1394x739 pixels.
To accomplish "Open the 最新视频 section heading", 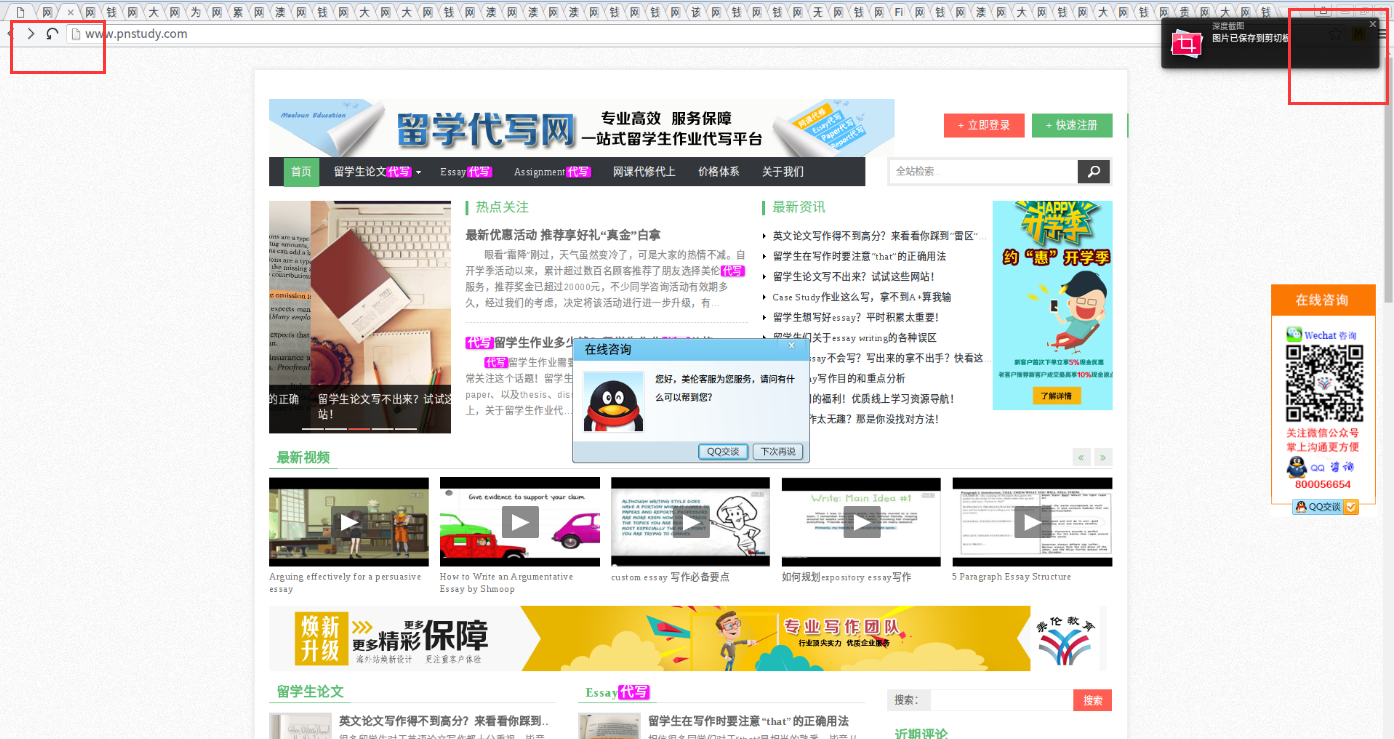I will click(x=303, y=458).
